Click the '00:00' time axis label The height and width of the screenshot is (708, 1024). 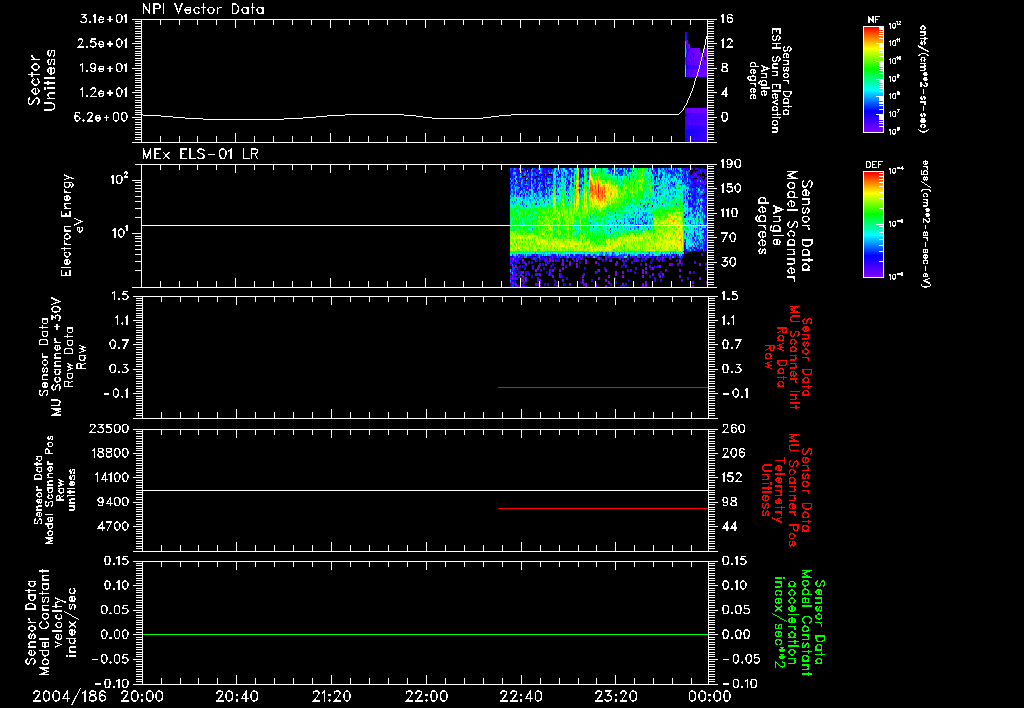pyautogui.click(x=710, y=696)
